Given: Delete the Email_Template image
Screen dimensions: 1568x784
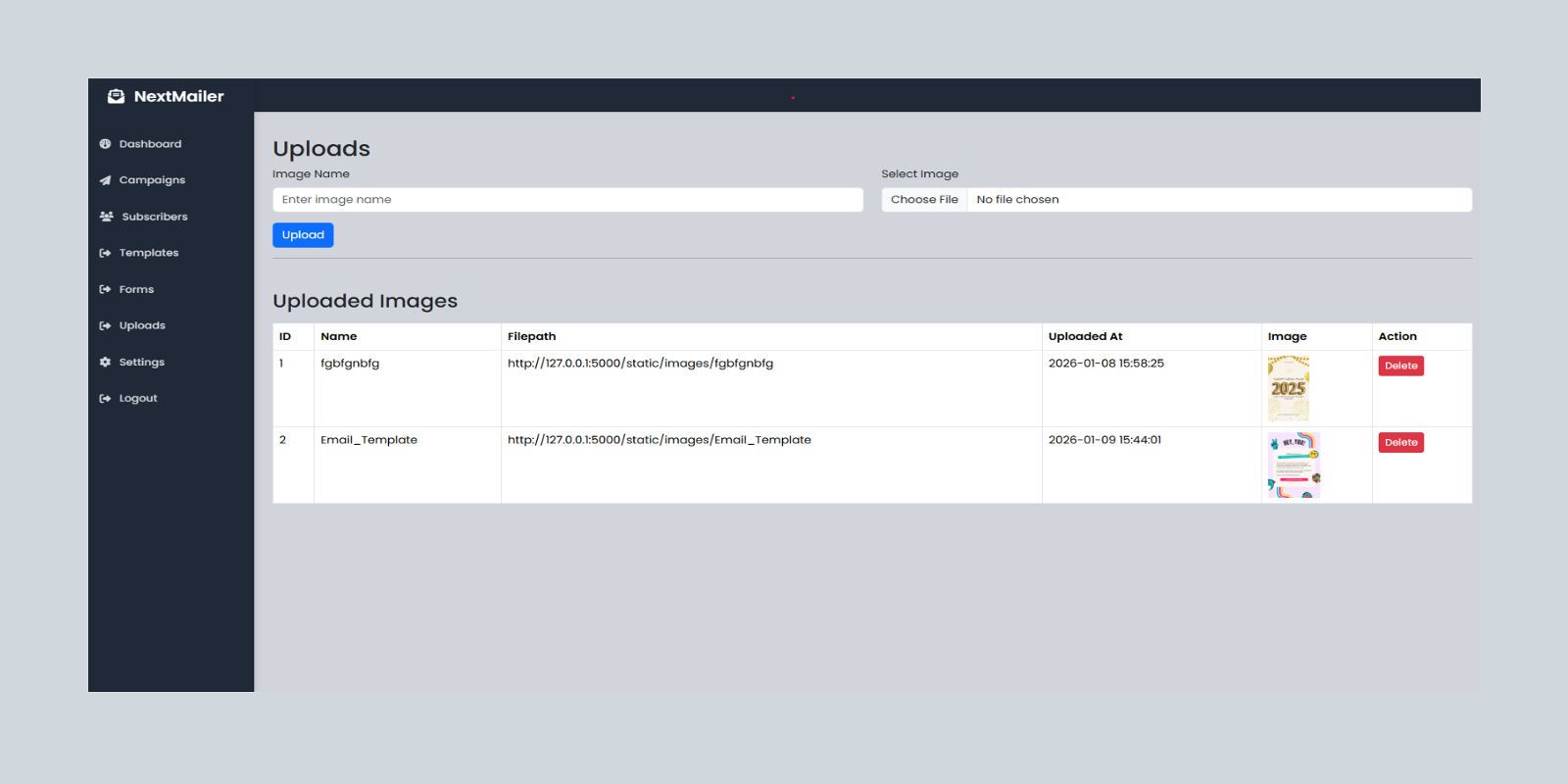Looking at the screenshot, I should click(1400, 442).
